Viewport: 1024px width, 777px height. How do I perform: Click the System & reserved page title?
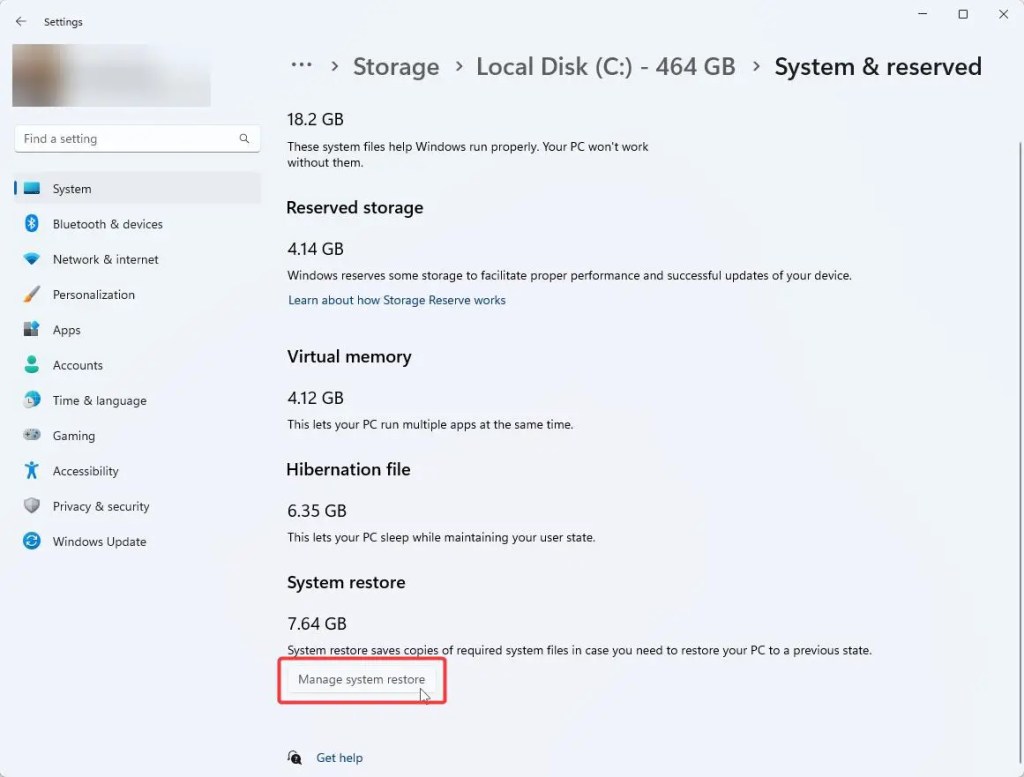click(878, 67)
